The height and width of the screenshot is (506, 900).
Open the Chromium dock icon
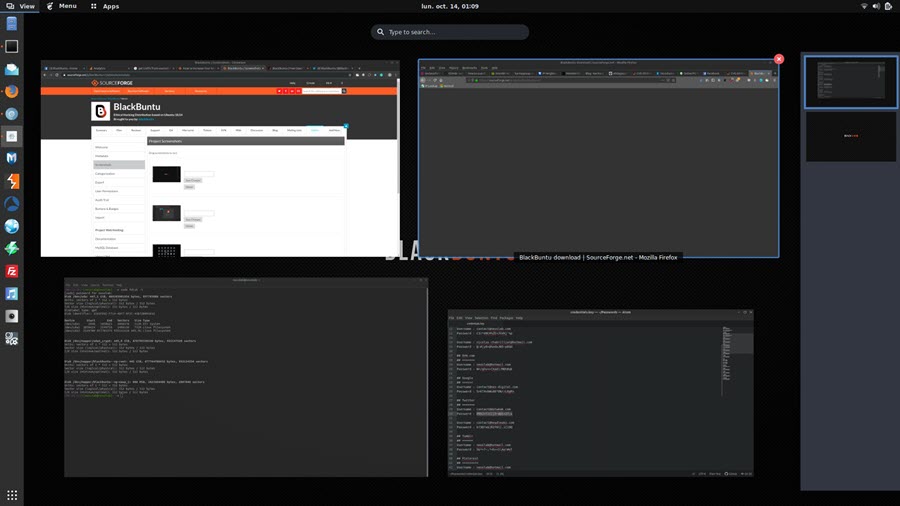[x=11, y=114]
